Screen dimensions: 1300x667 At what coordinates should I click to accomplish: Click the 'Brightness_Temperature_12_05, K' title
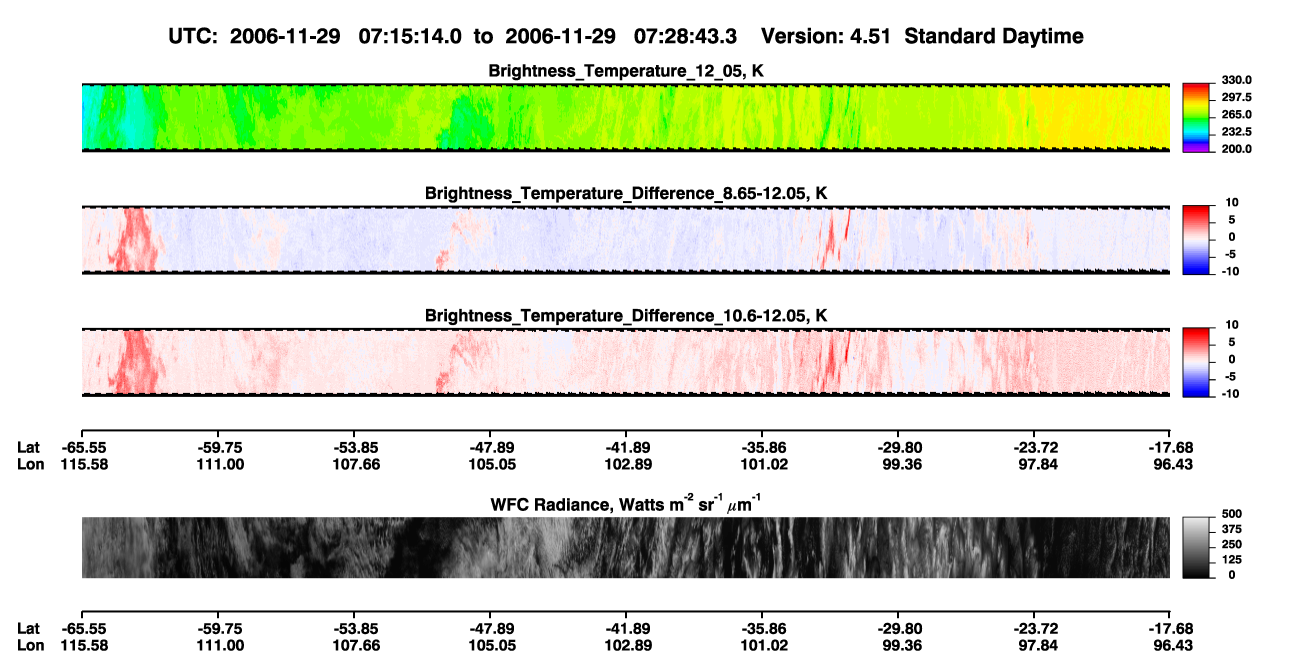pyautogui.click(x=626, y=71)
